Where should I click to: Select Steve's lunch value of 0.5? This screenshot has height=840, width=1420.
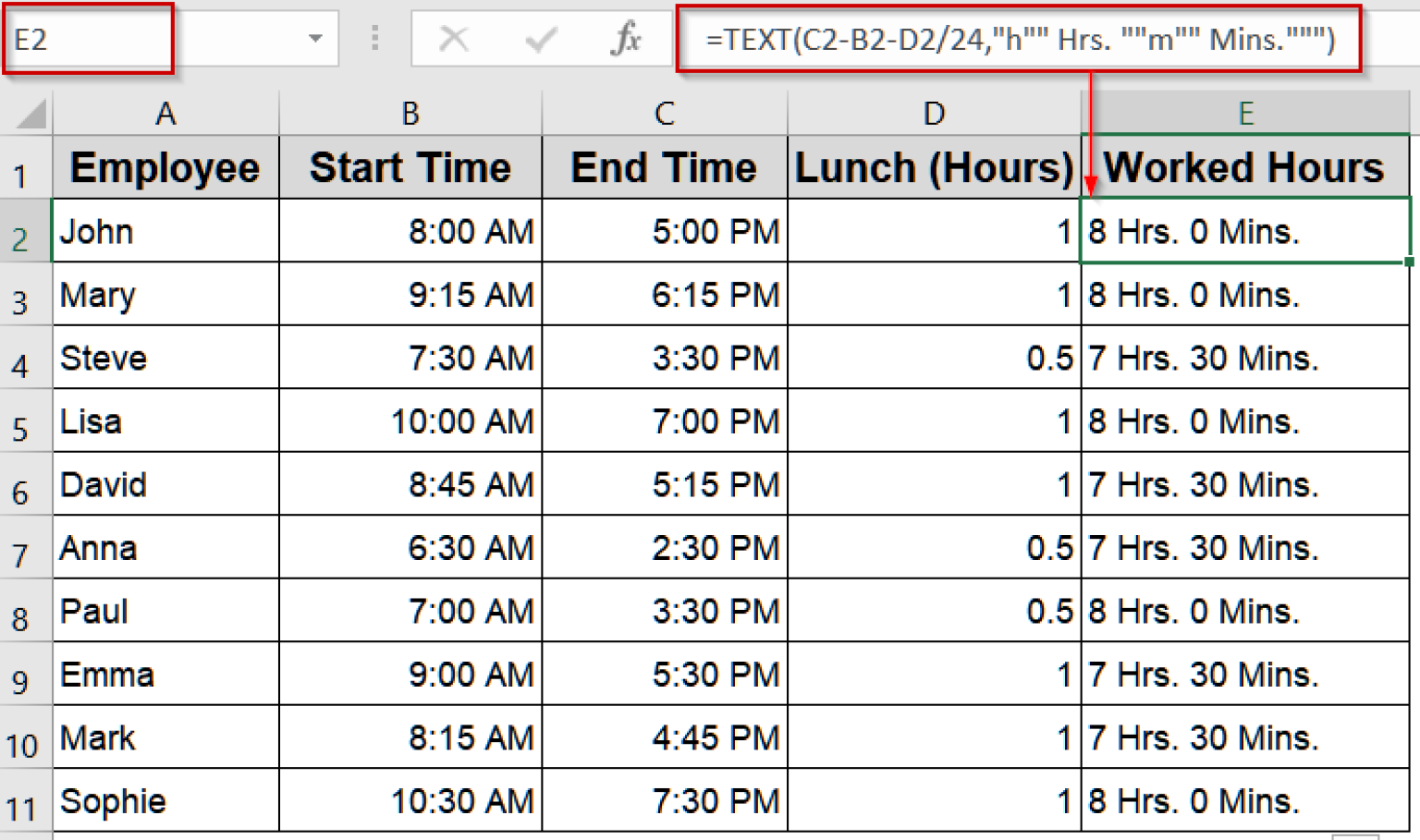pyautogui.click(x=934, y=358)
